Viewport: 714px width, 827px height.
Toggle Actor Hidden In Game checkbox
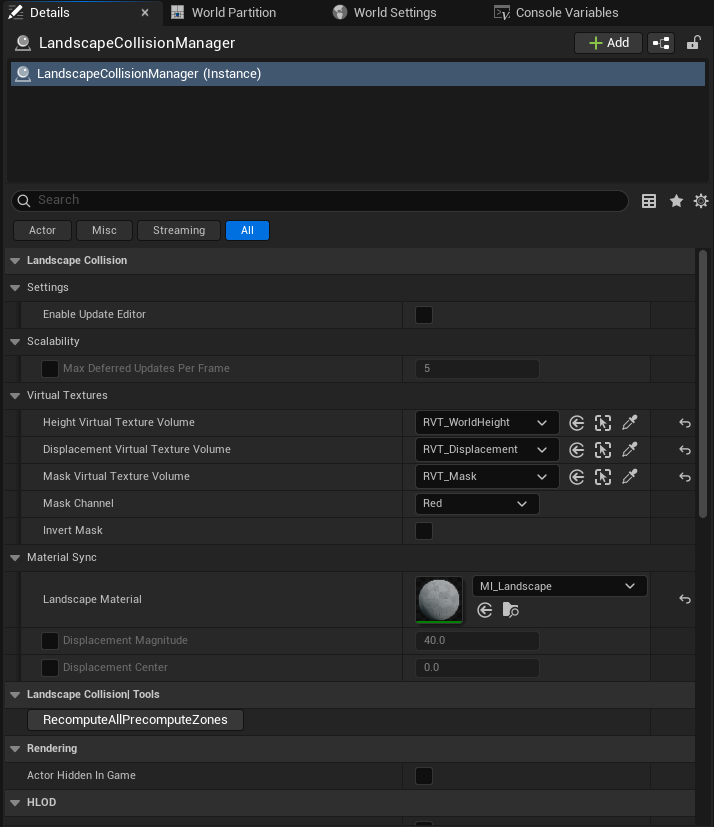point(424,776)
